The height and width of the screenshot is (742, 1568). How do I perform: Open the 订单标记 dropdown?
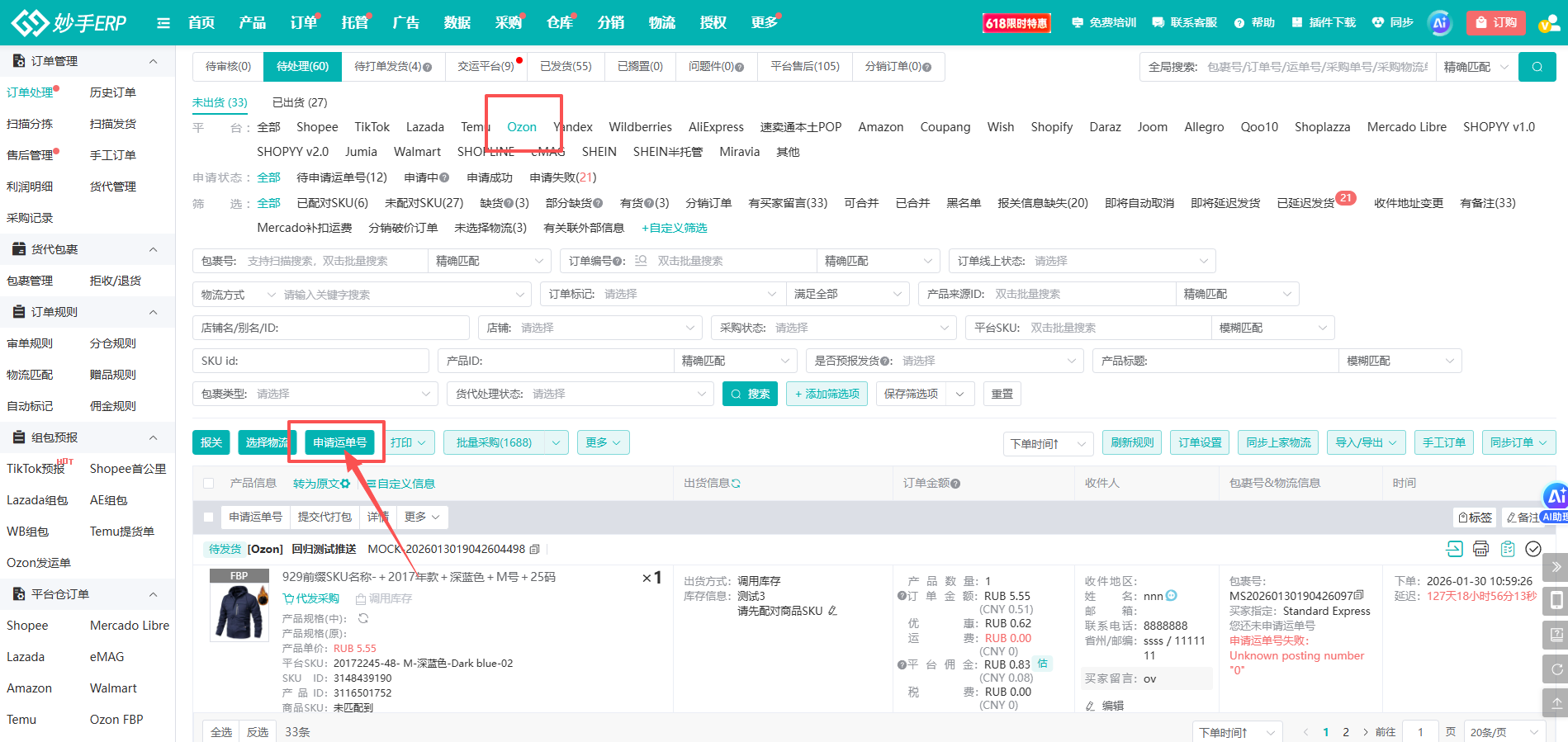(x=662, y=294)
